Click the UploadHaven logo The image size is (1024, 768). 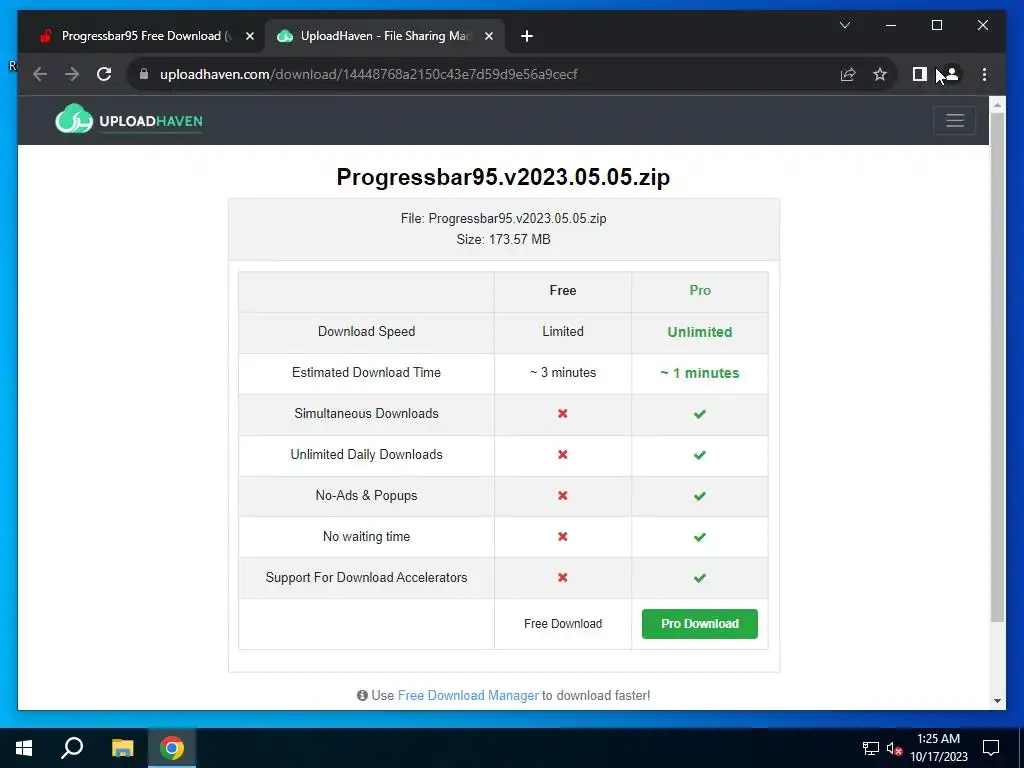click(129, 120)
